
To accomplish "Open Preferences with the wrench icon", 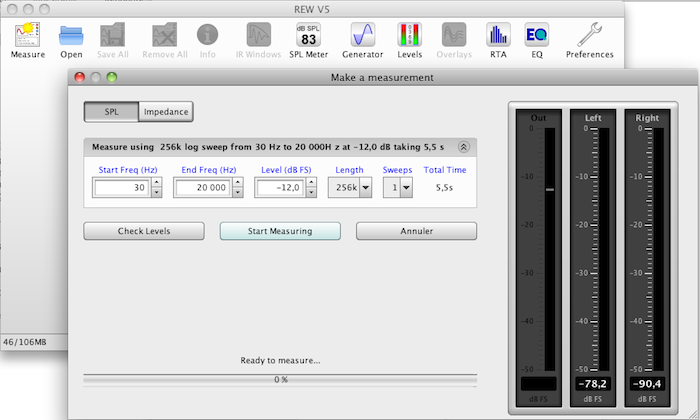I will pos(590,41).
